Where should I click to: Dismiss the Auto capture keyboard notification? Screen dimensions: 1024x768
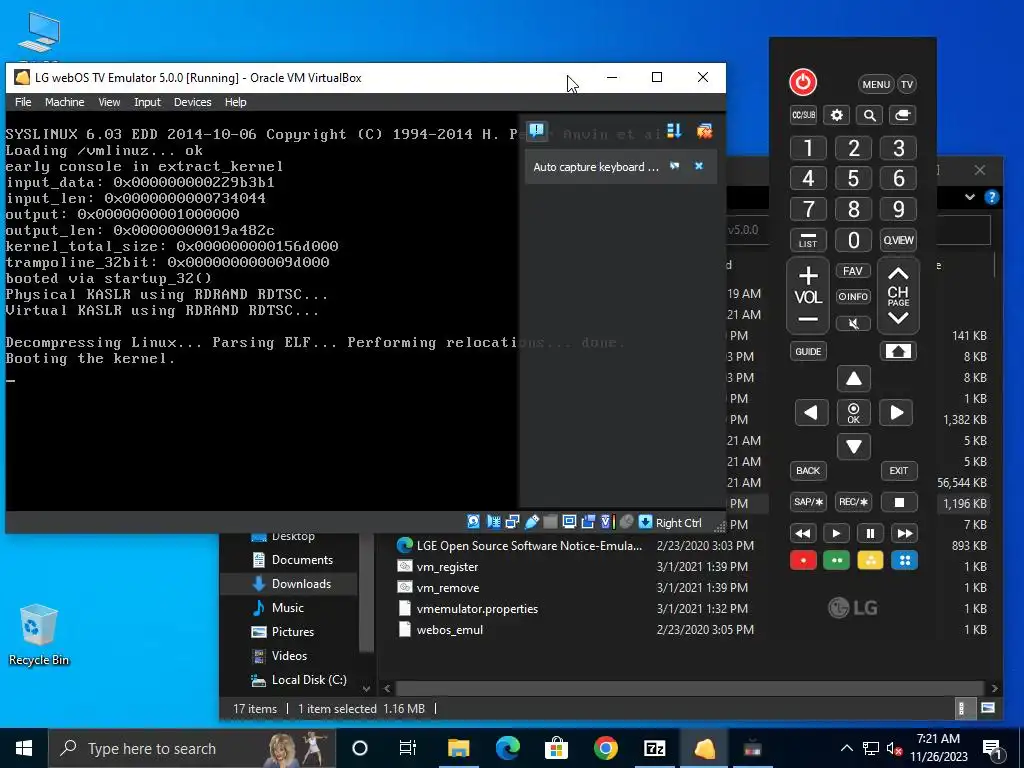click(699, 167)
